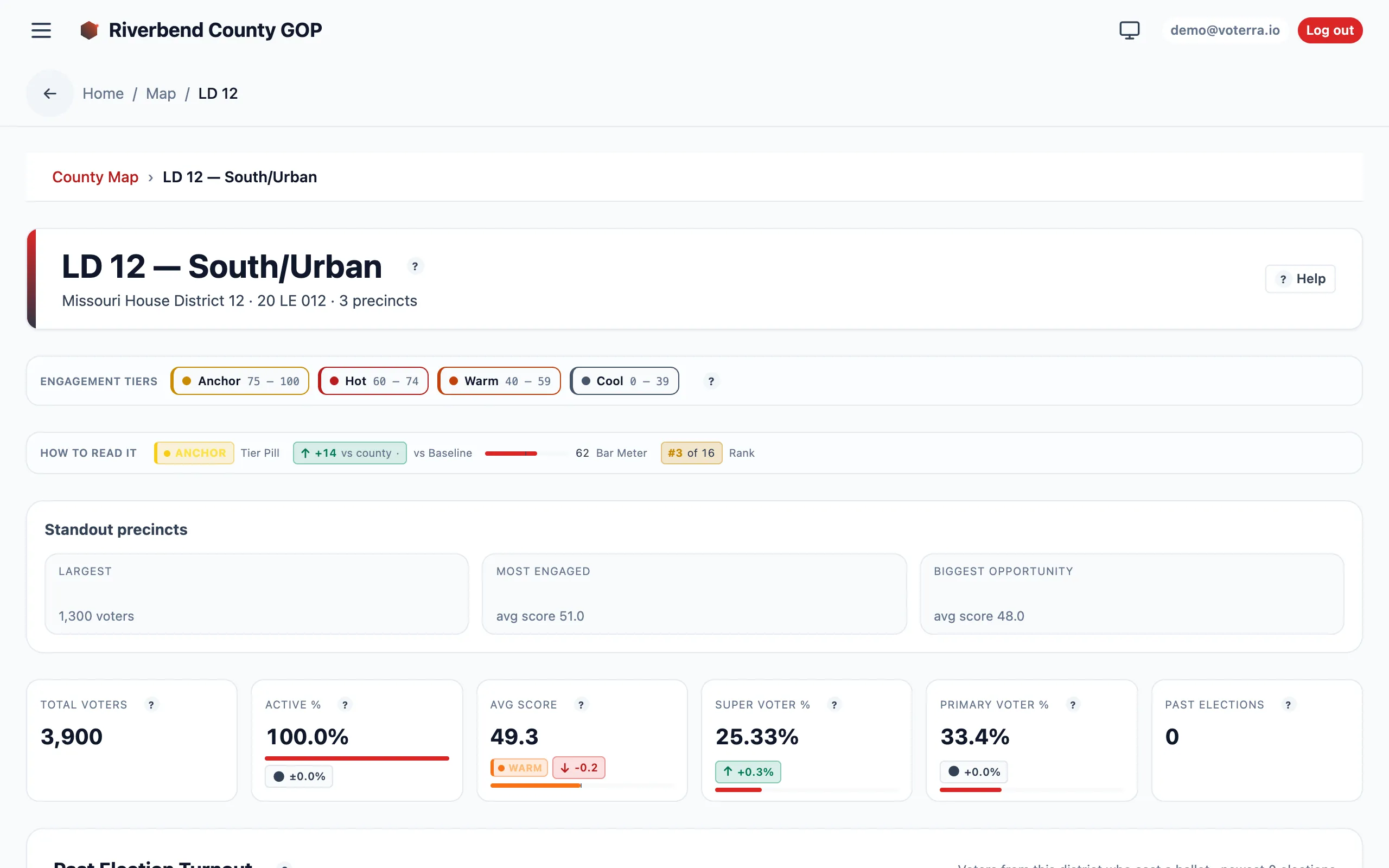Click the +0.0% Primary Voter change badge
The width and height of the screenshot is (1389, 868).
[973, 771]
